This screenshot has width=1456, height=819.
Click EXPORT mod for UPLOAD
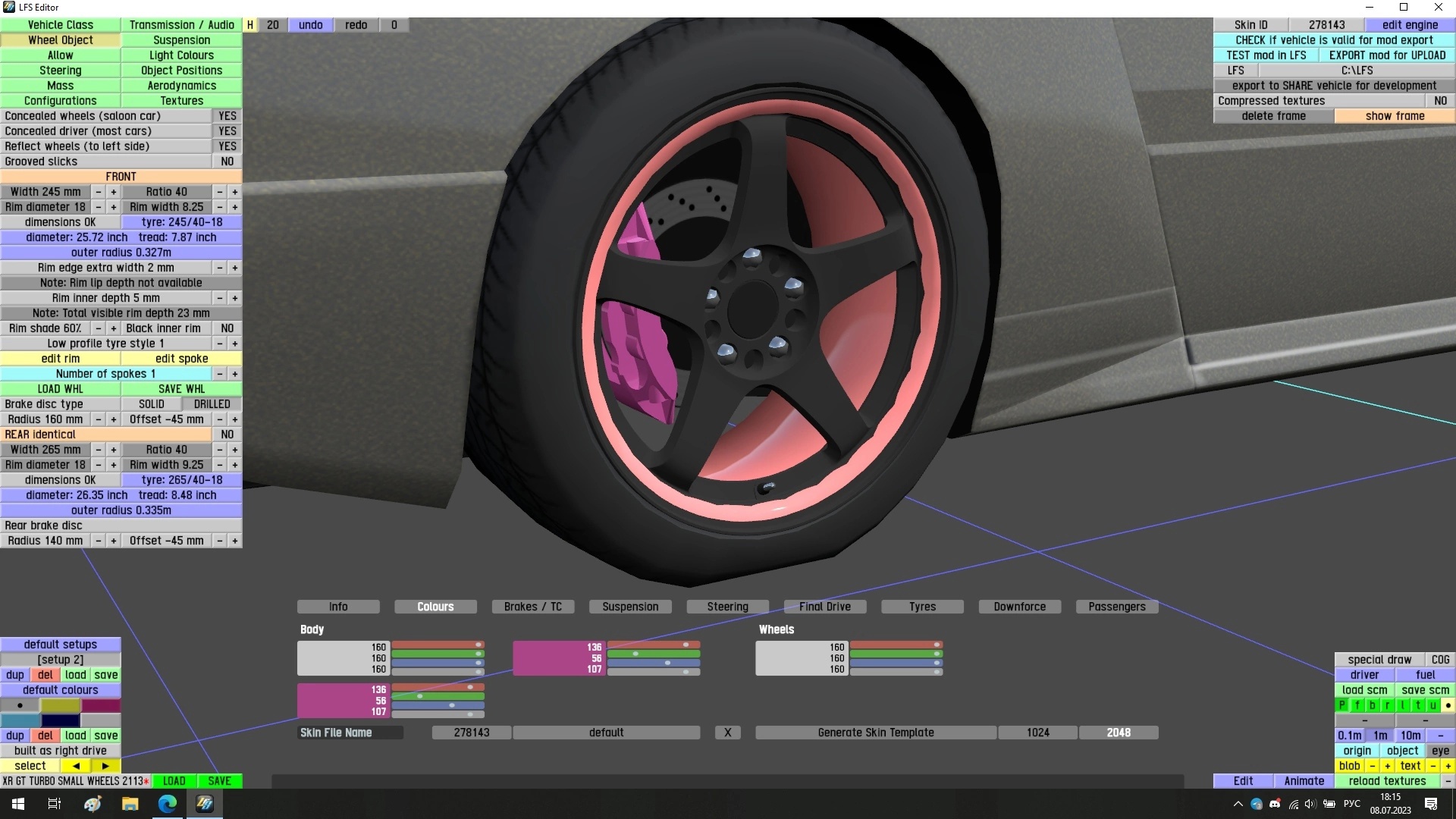(1387, 55)
